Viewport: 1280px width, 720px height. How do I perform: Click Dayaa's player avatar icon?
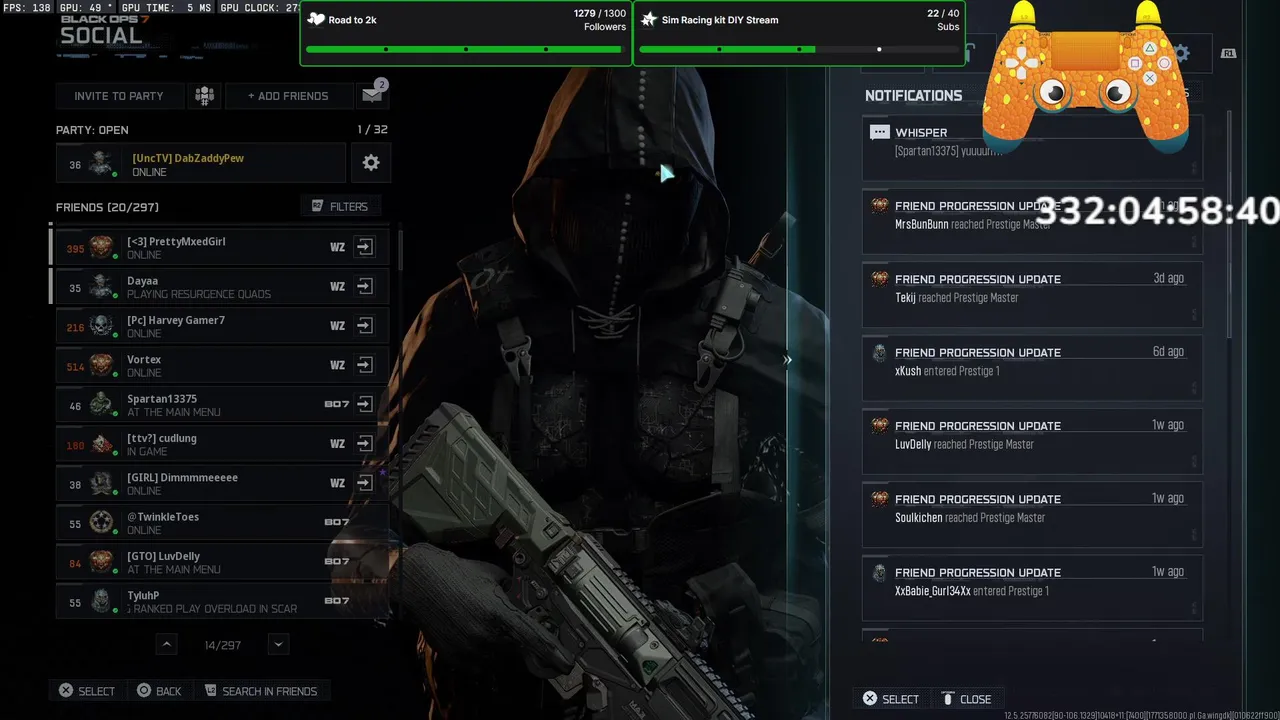point(101,286)
